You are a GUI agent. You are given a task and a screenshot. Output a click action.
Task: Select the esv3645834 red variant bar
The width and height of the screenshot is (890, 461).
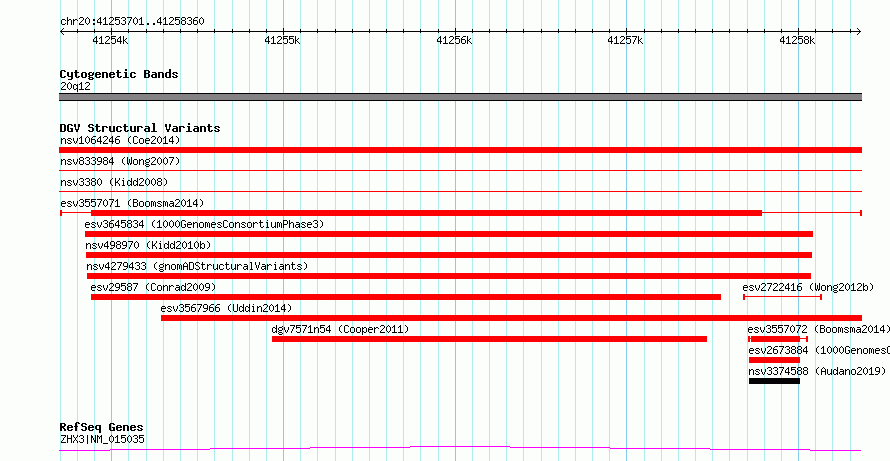[449, 234]
